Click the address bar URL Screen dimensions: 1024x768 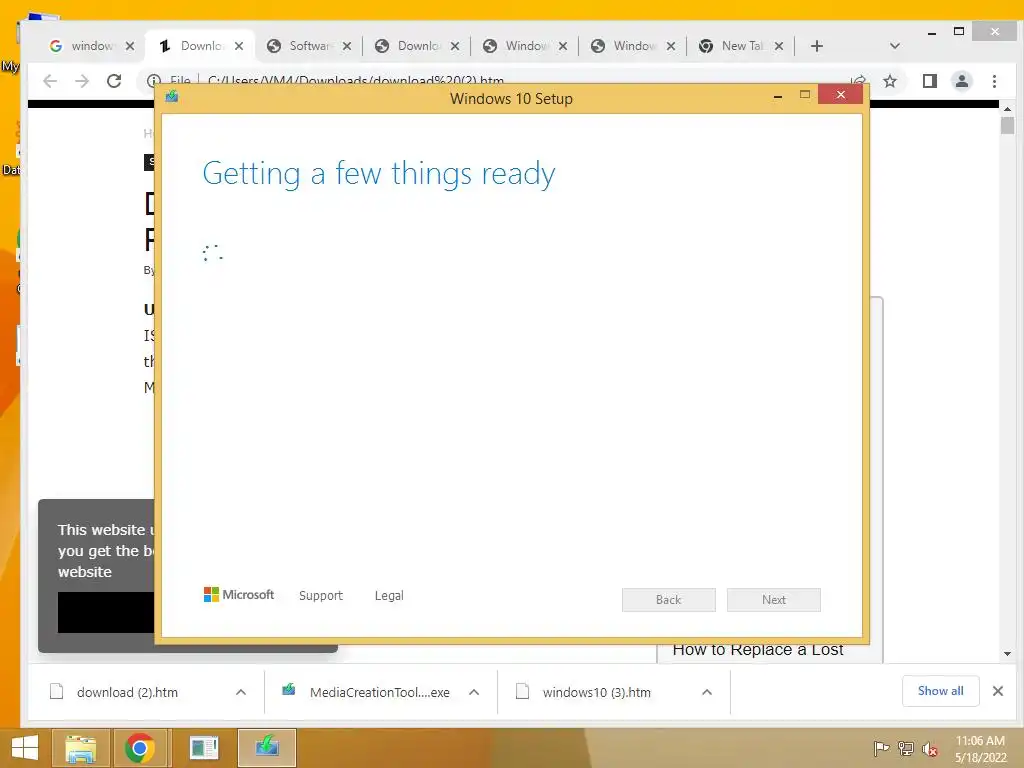point(356,80)
